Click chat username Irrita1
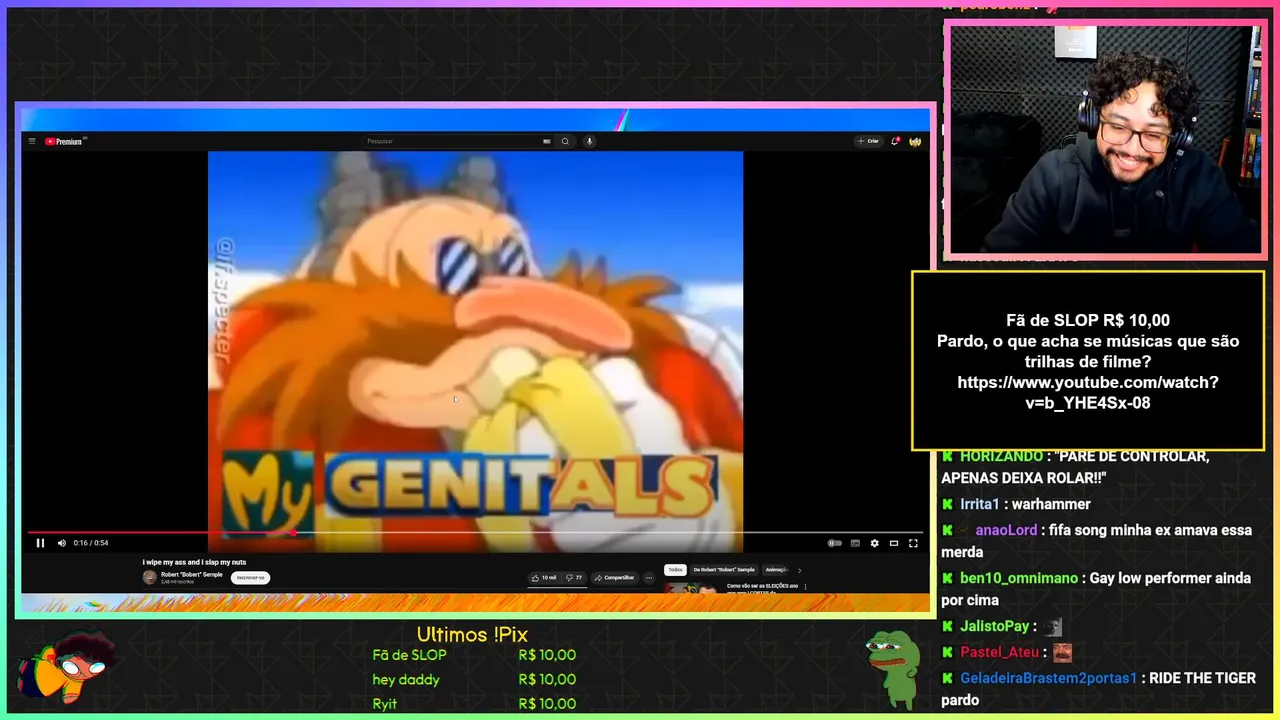 click(x=980, y=504)
